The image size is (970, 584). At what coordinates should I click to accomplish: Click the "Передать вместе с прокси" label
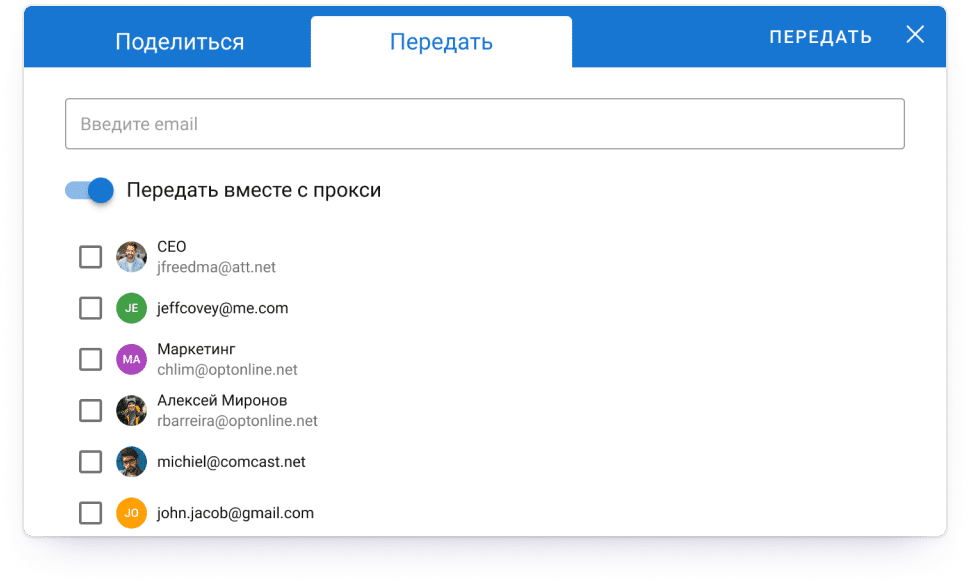[254, 190]
